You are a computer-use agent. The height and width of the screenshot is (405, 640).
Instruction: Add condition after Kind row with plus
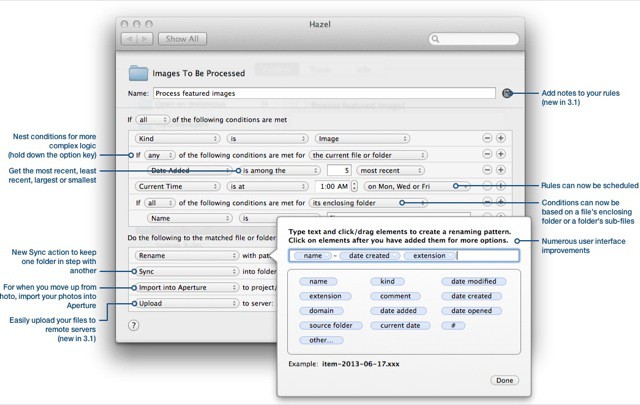coord(501,139)
